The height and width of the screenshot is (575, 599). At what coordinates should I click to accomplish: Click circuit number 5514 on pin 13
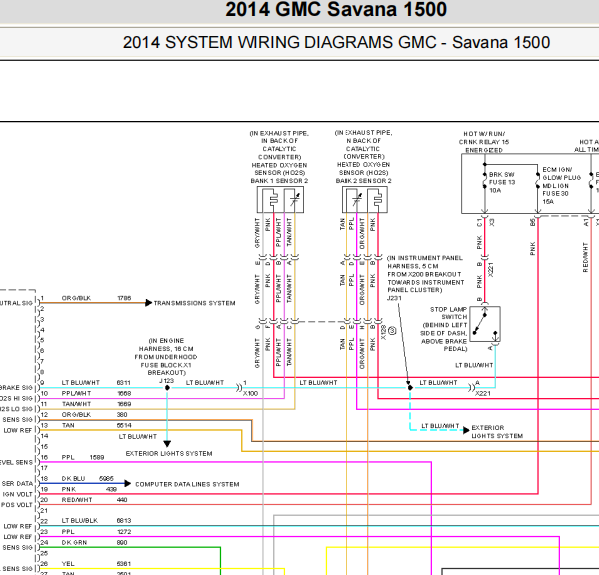(x=124, y=425)
